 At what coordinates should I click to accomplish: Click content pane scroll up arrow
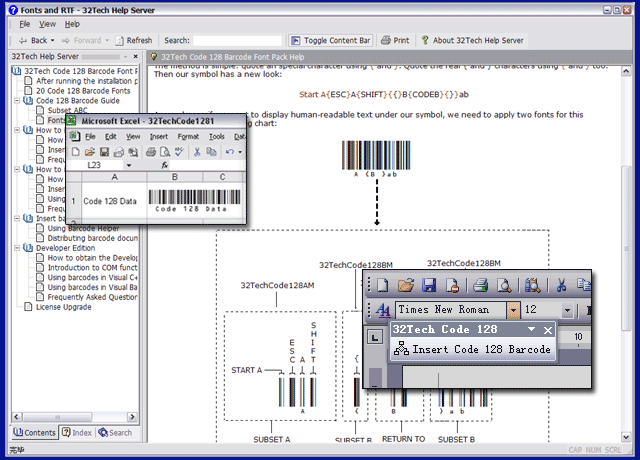[626, 71]
